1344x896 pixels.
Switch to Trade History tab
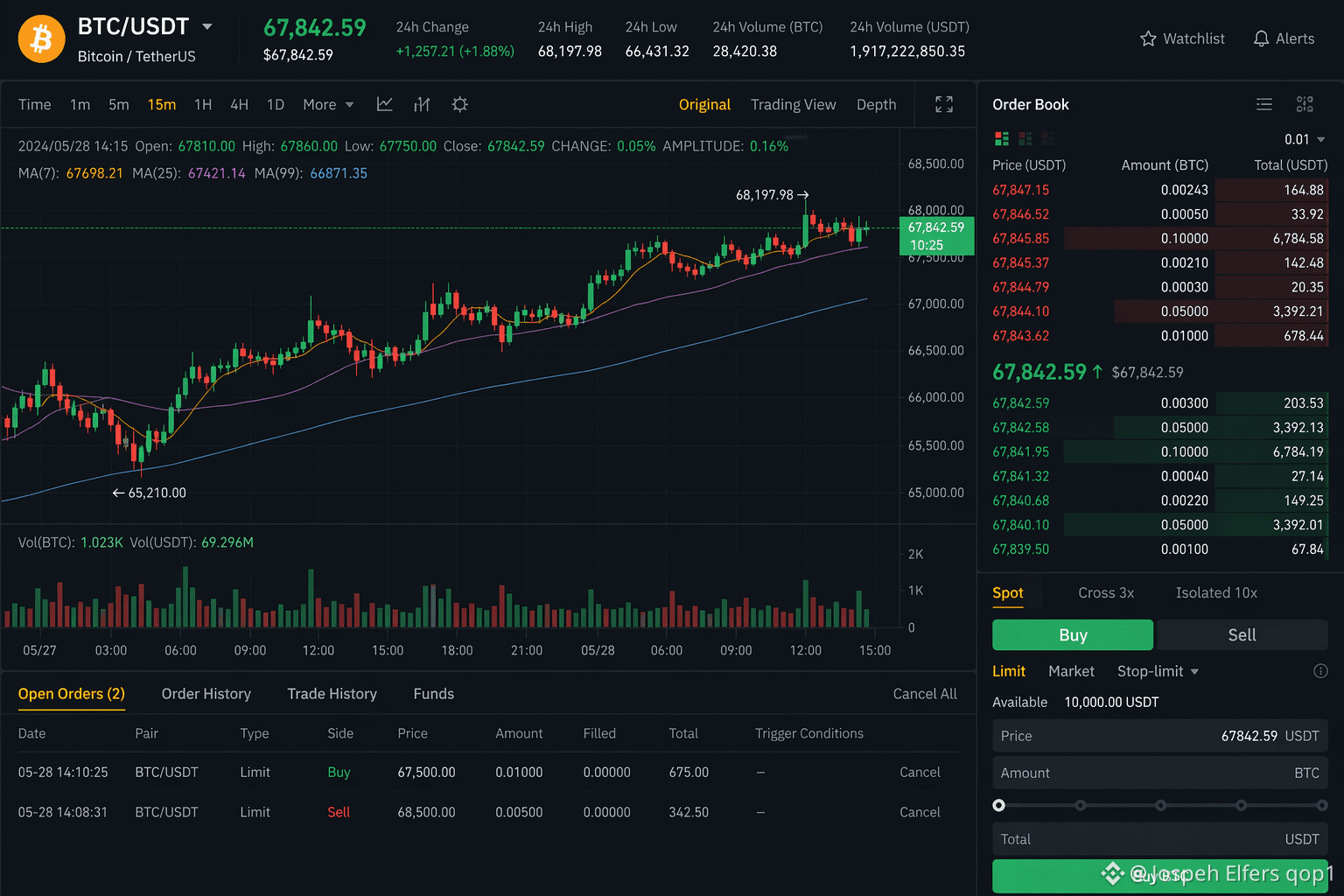(x=332, y=694)
